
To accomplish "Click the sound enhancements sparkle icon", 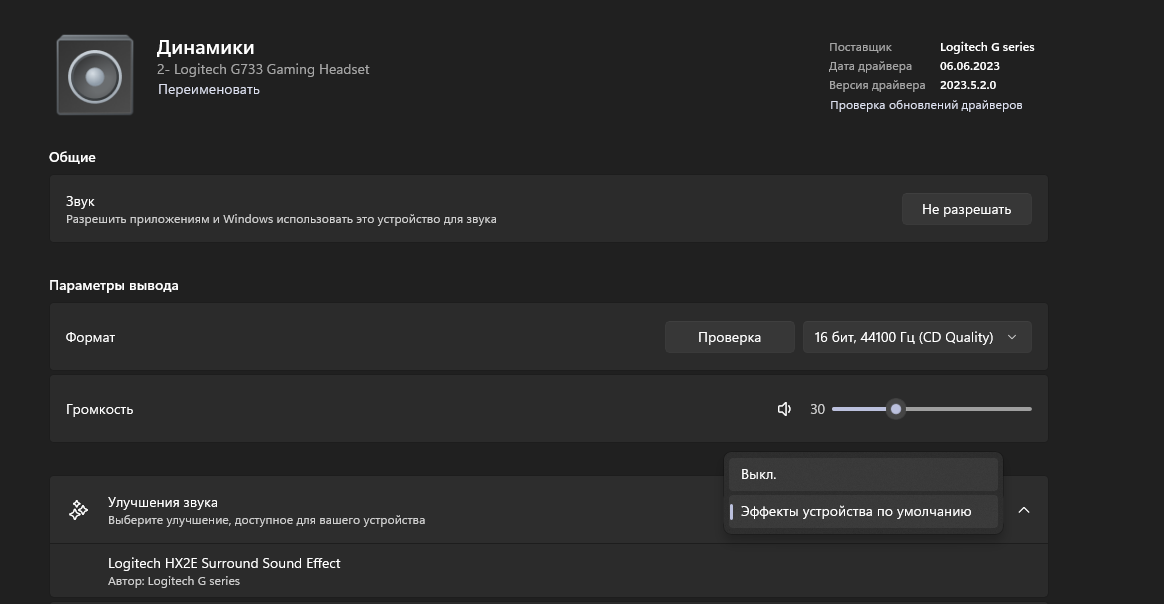I will [x=79, y=510].
